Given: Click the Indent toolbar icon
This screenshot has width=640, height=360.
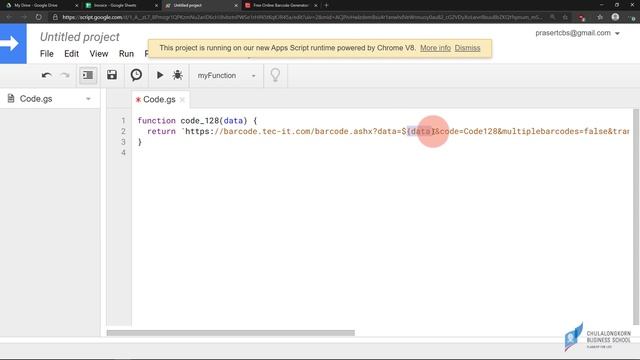Looking at the screenshot, I should [x=88, y=75].
